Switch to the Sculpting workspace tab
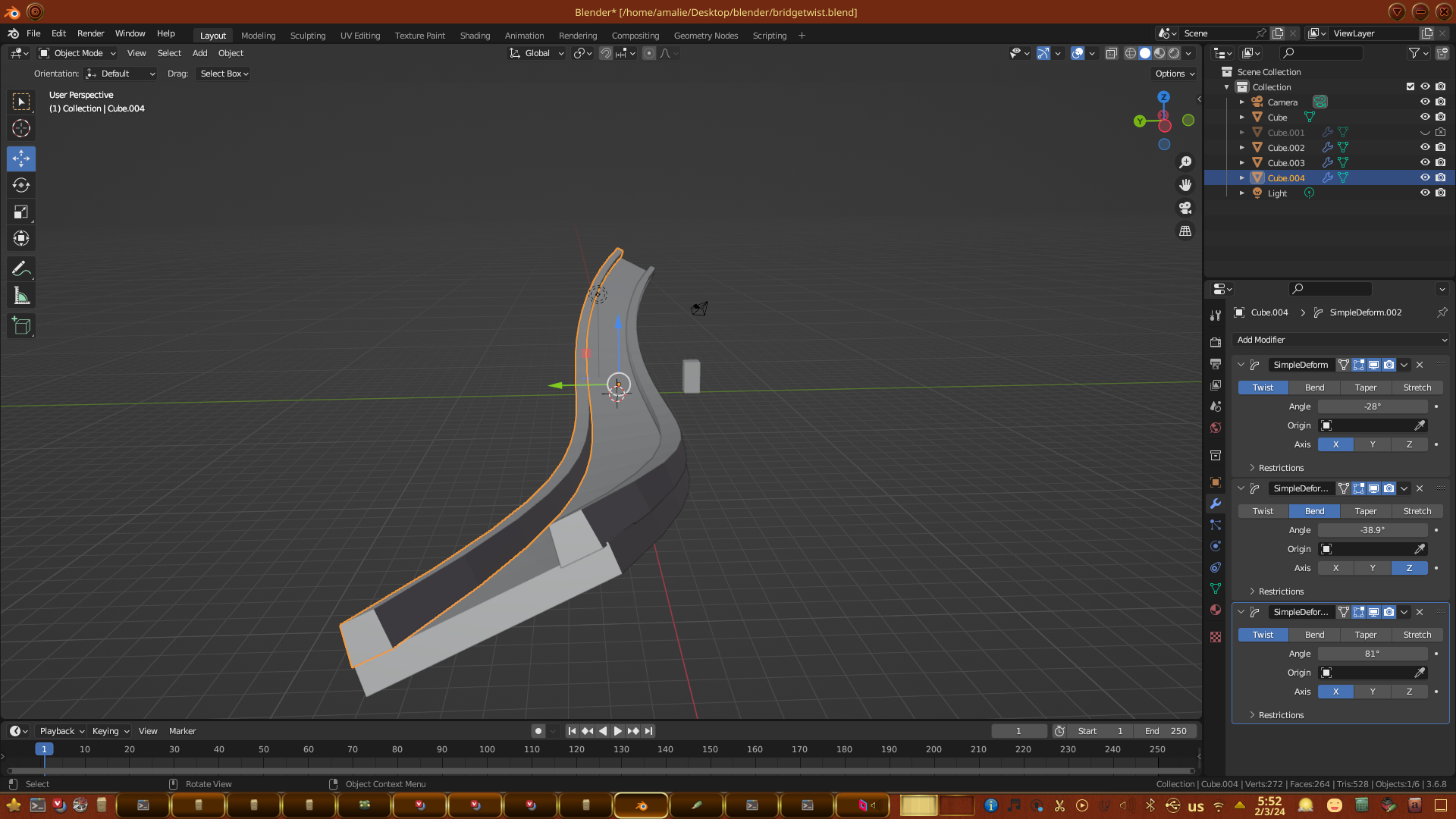This screenshot has width=1456, height=819. coord(307,36)
